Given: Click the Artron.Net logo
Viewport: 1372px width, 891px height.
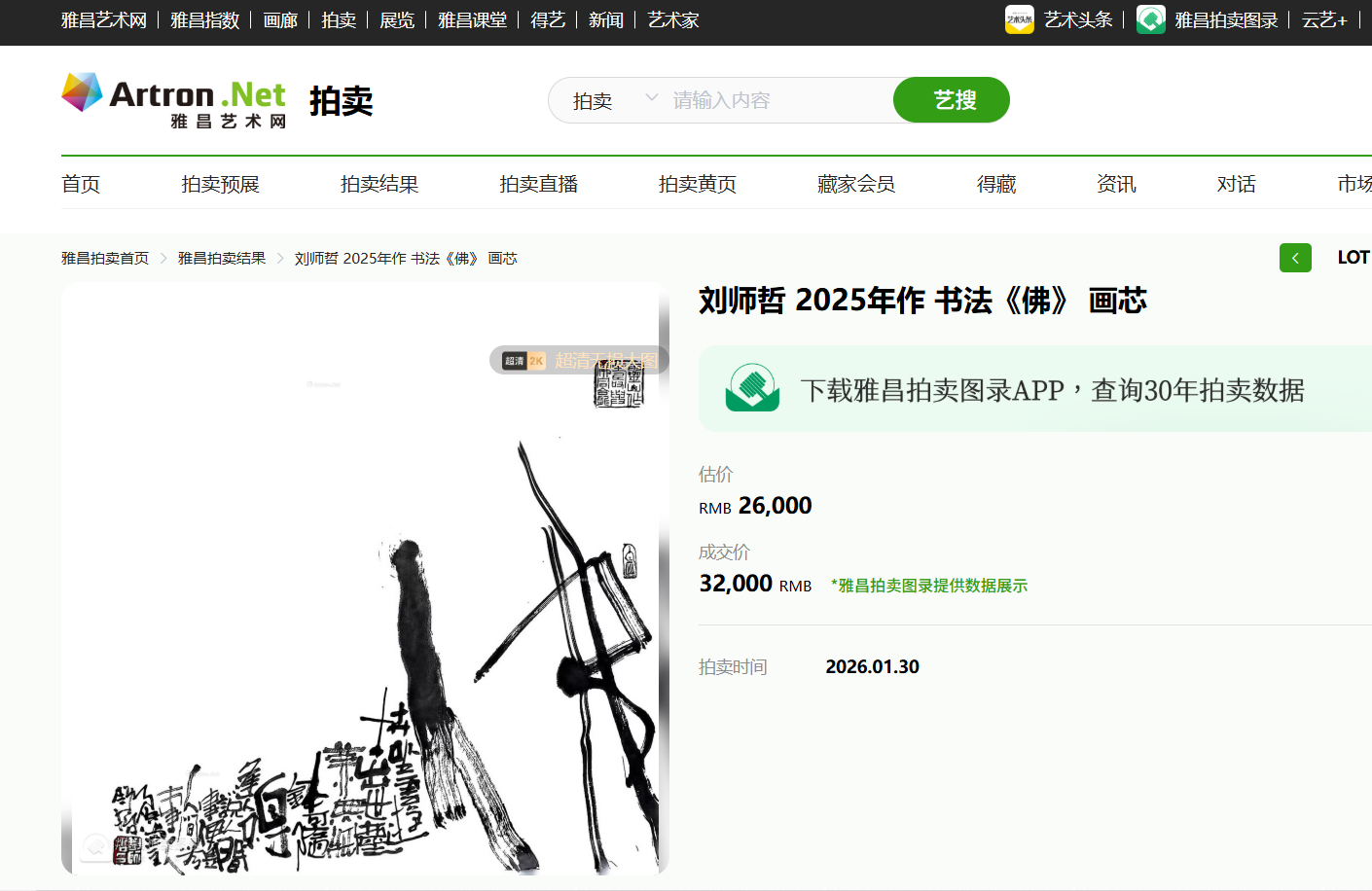Looking at the screenshot, I should pos(174,100).
